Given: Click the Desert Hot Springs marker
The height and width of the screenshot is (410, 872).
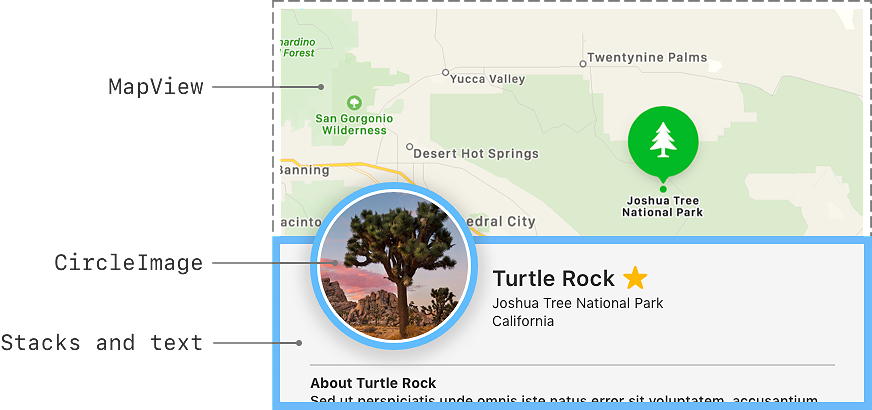Looking at the screenshot, I should [x=409, y=147].
